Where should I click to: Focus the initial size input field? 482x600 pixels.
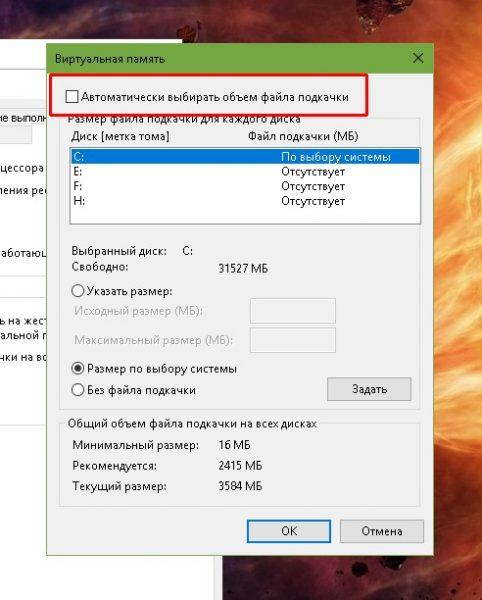293,311
